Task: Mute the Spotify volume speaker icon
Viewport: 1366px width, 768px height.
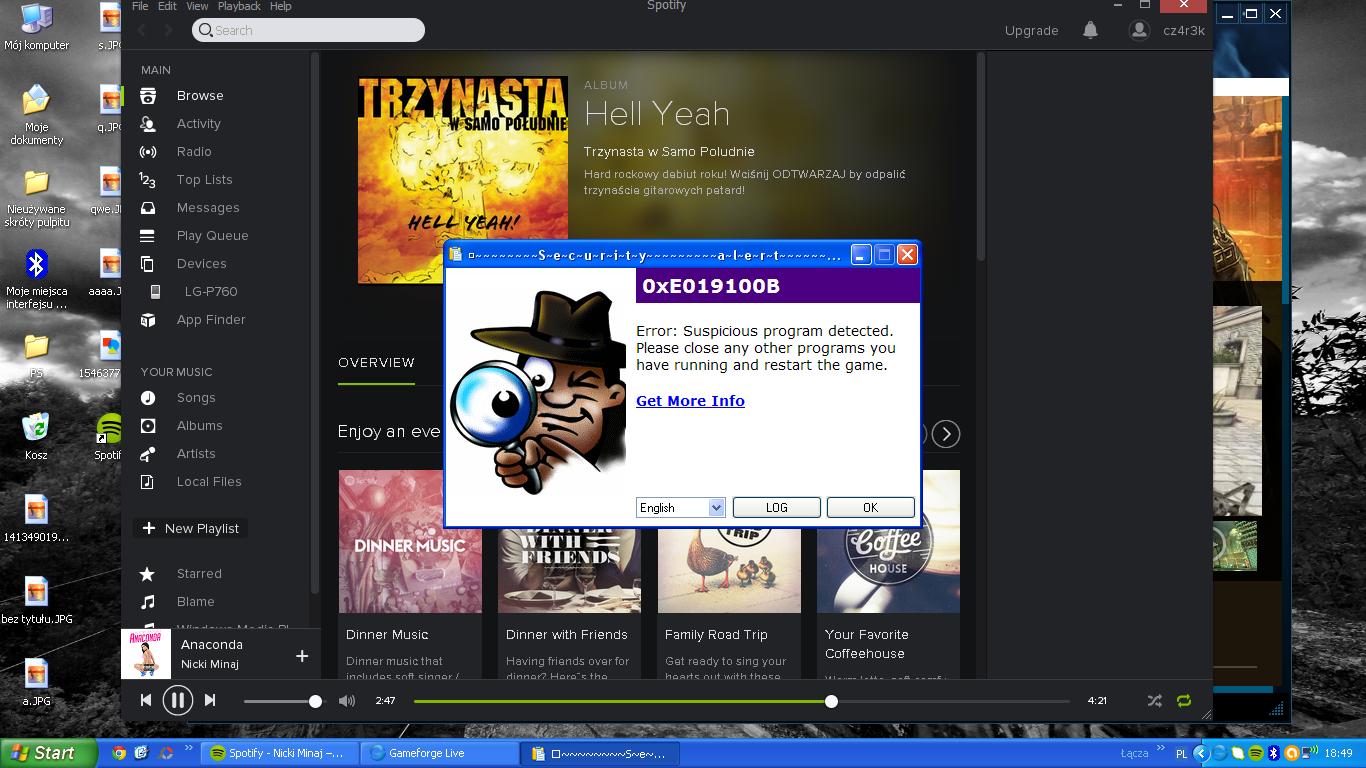Action: coord(347,701)
